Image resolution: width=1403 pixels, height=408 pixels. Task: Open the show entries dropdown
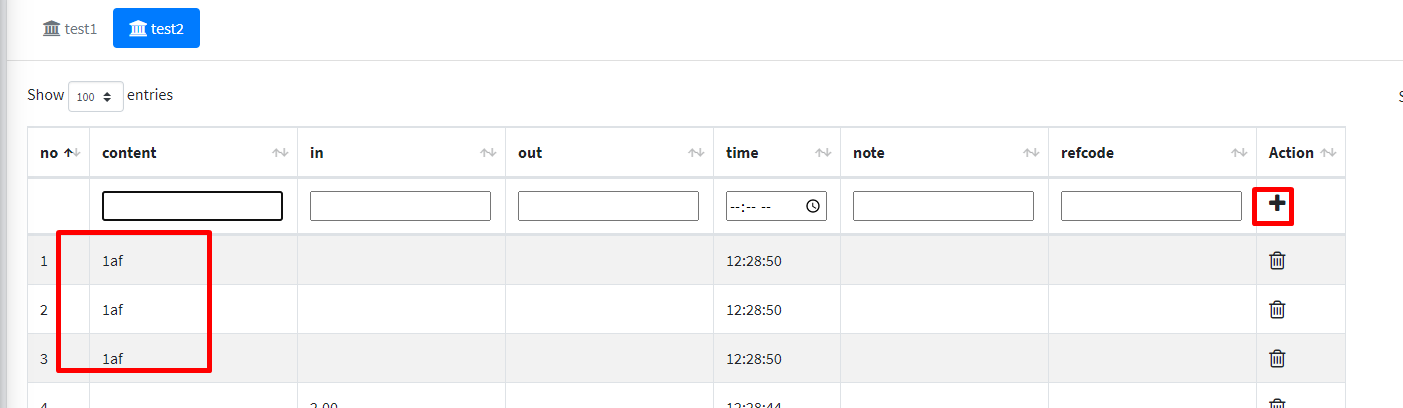coord(95,96)
